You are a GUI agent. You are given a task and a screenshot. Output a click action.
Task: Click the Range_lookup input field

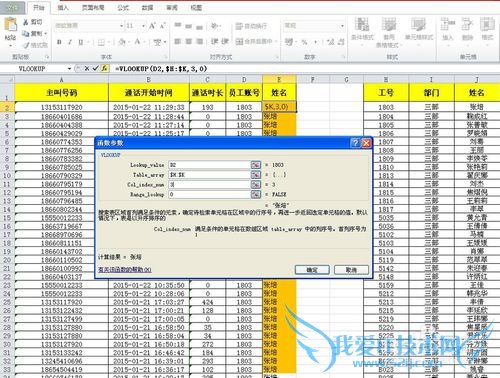(x=209, y=194)
